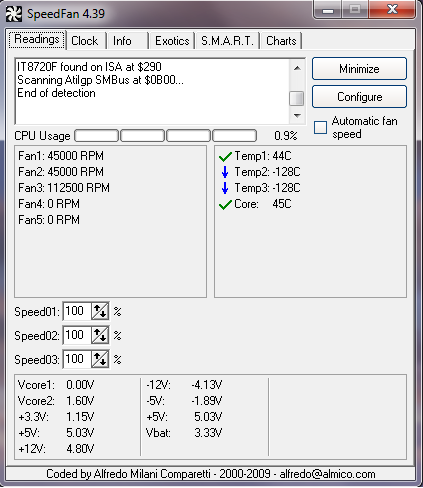Click the +3.3V 1.15V voltage reading
Screen dimensions: 423x488
point(56,417)
